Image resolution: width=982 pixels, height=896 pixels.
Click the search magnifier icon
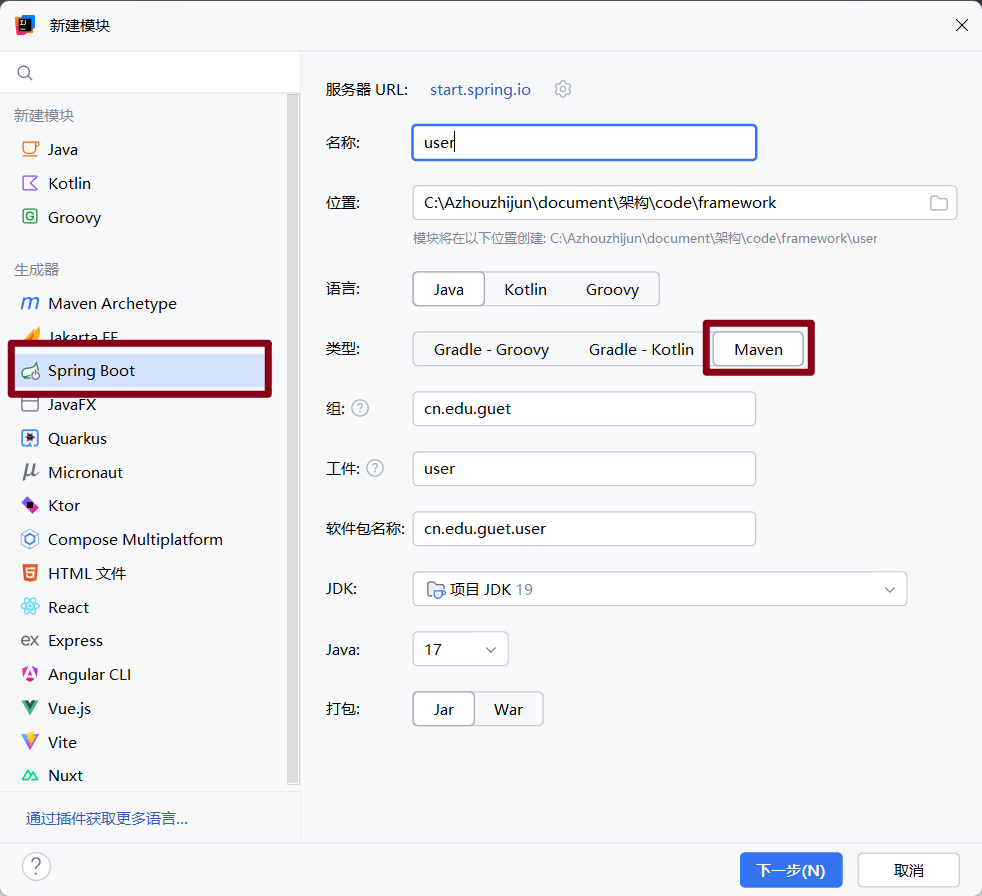click(x=25, y=73)
